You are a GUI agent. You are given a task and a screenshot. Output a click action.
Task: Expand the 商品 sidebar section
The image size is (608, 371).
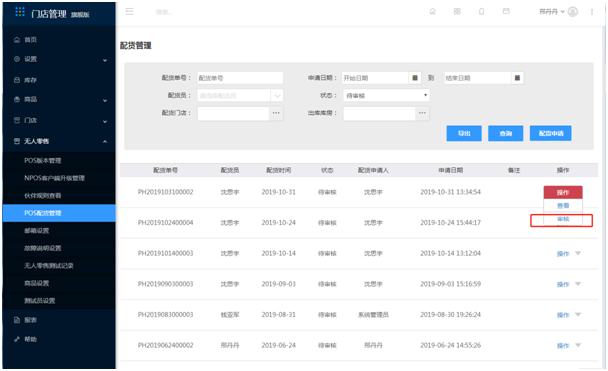59,99
